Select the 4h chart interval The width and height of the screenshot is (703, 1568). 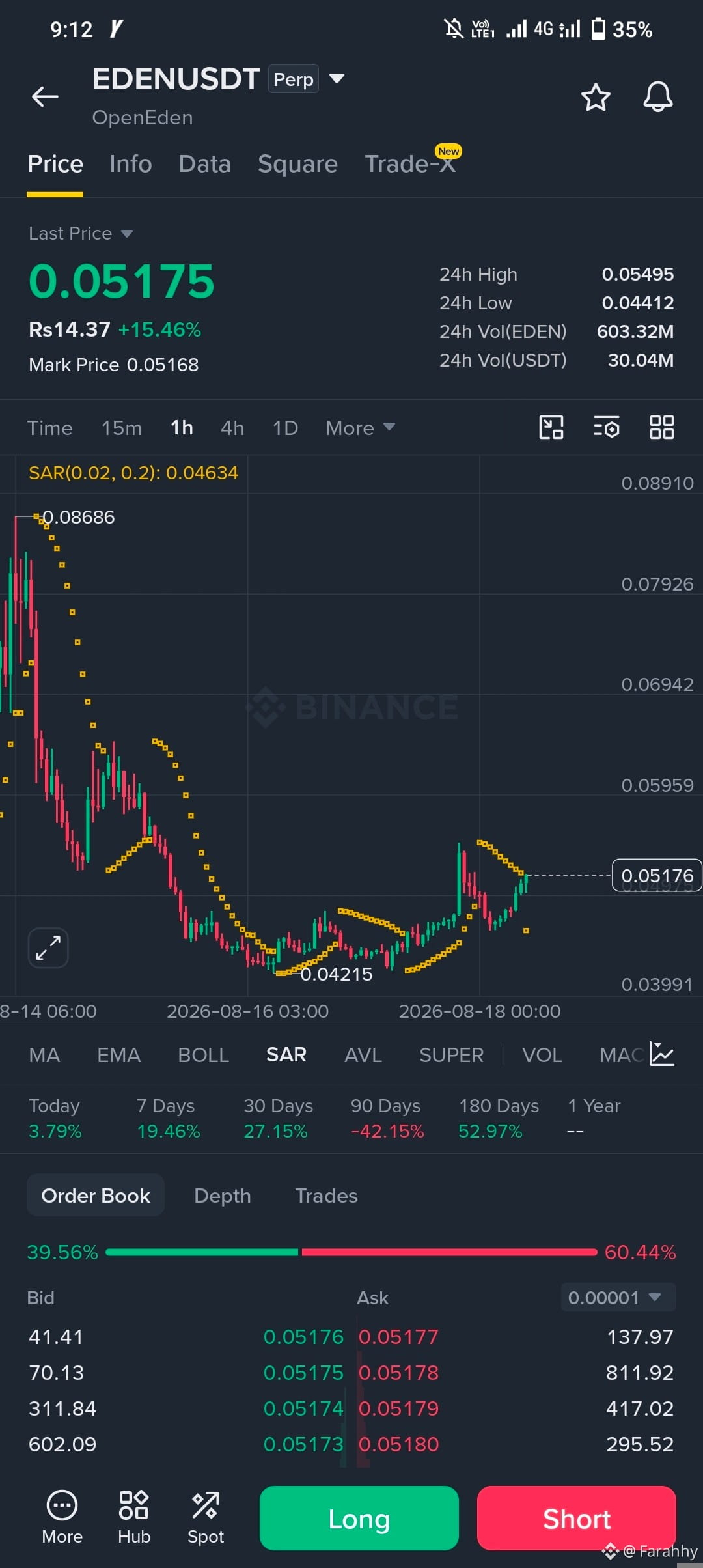[232, 428]
